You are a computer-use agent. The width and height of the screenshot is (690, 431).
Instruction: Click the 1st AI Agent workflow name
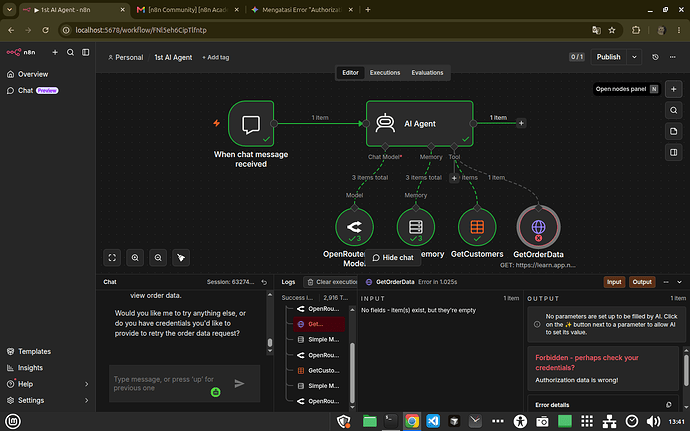(173, 57)
